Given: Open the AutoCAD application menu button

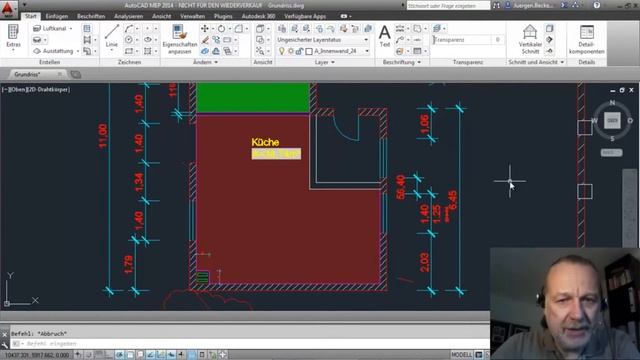Looking at the screenshot, I should (8, 9).
